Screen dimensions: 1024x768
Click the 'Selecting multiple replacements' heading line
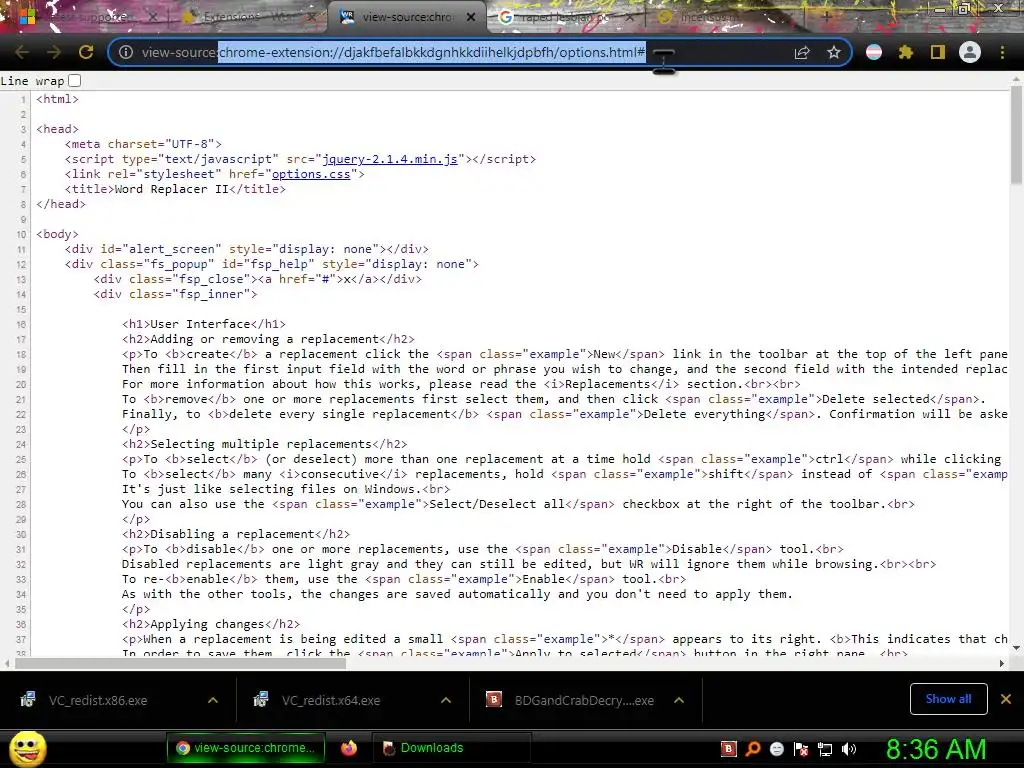(264, 444)
